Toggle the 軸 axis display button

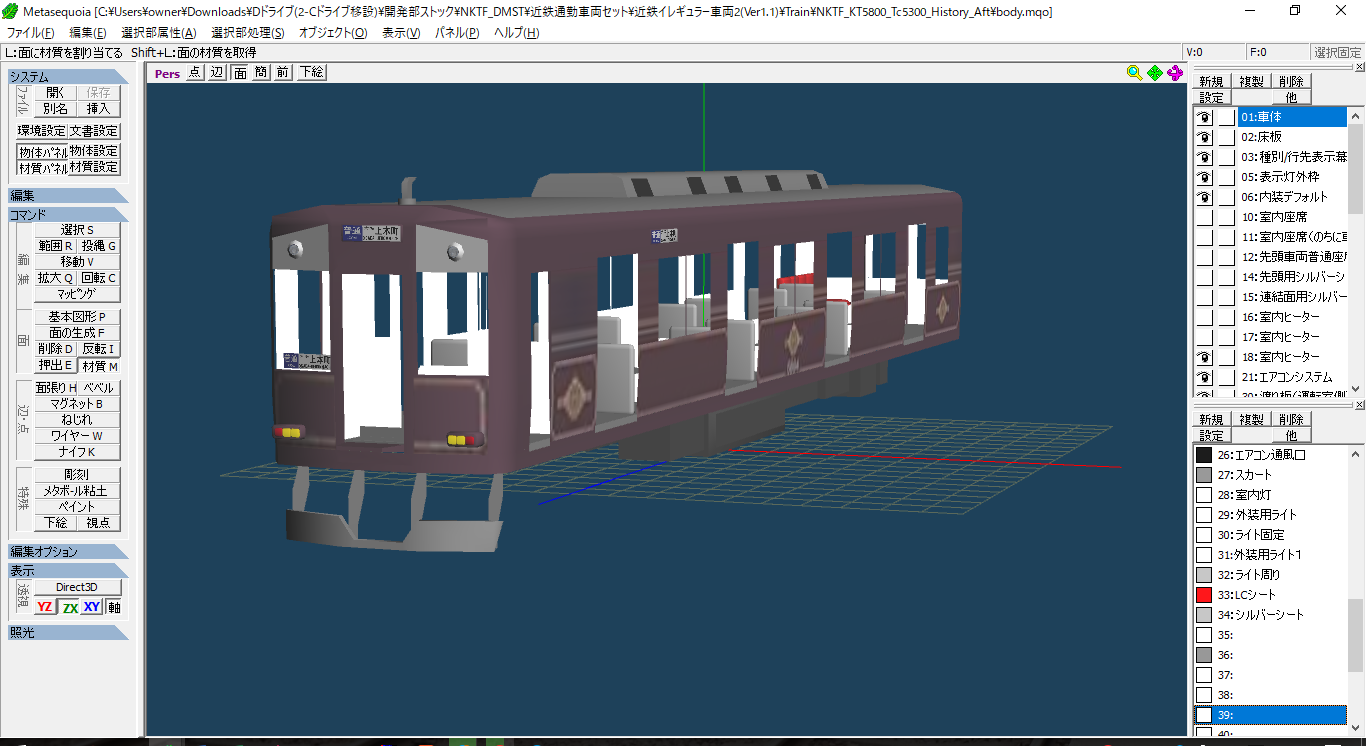coord(114,607)
